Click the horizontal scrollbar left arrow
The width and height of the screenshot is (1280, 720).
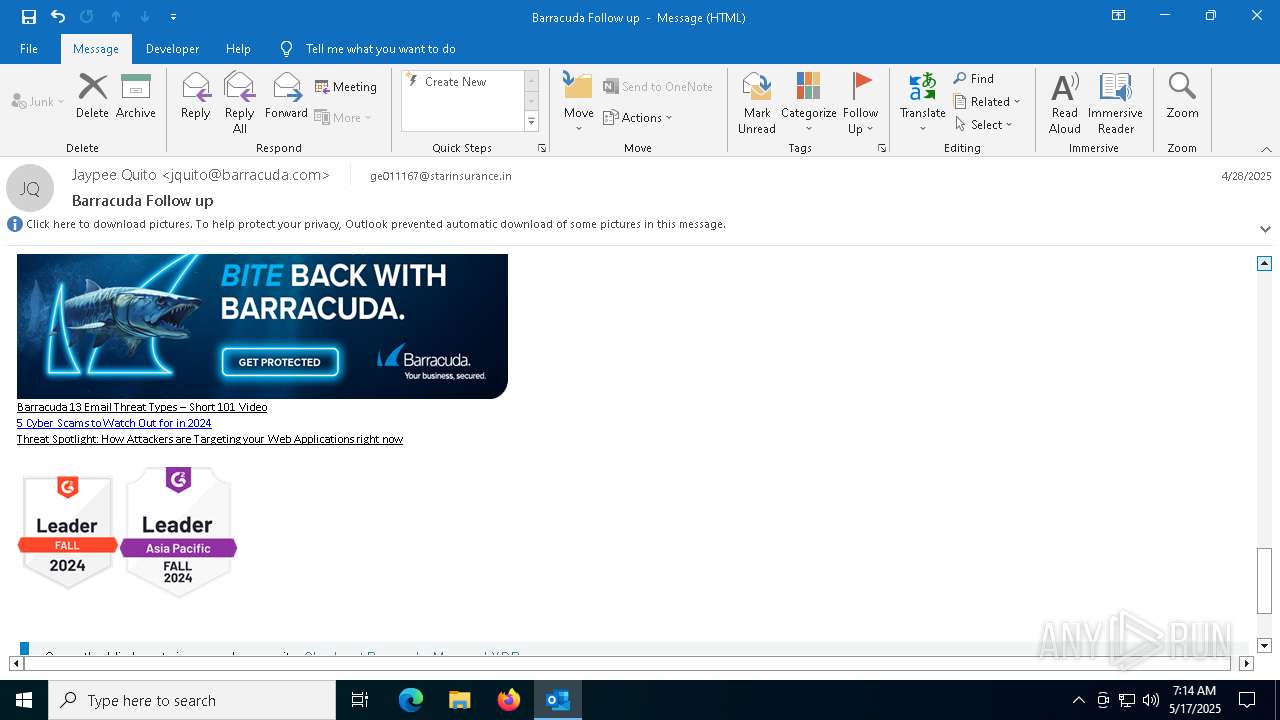point(16,663)
